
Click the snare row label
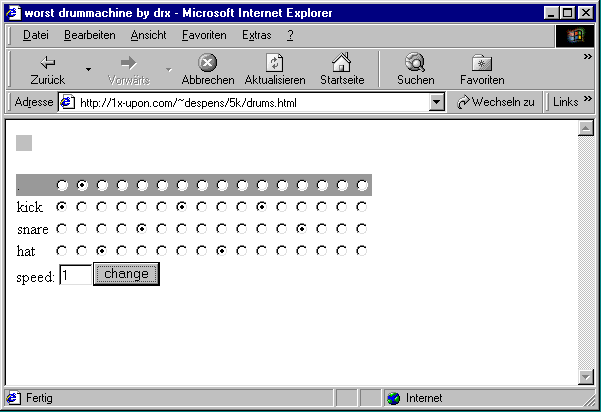[33, 230]
